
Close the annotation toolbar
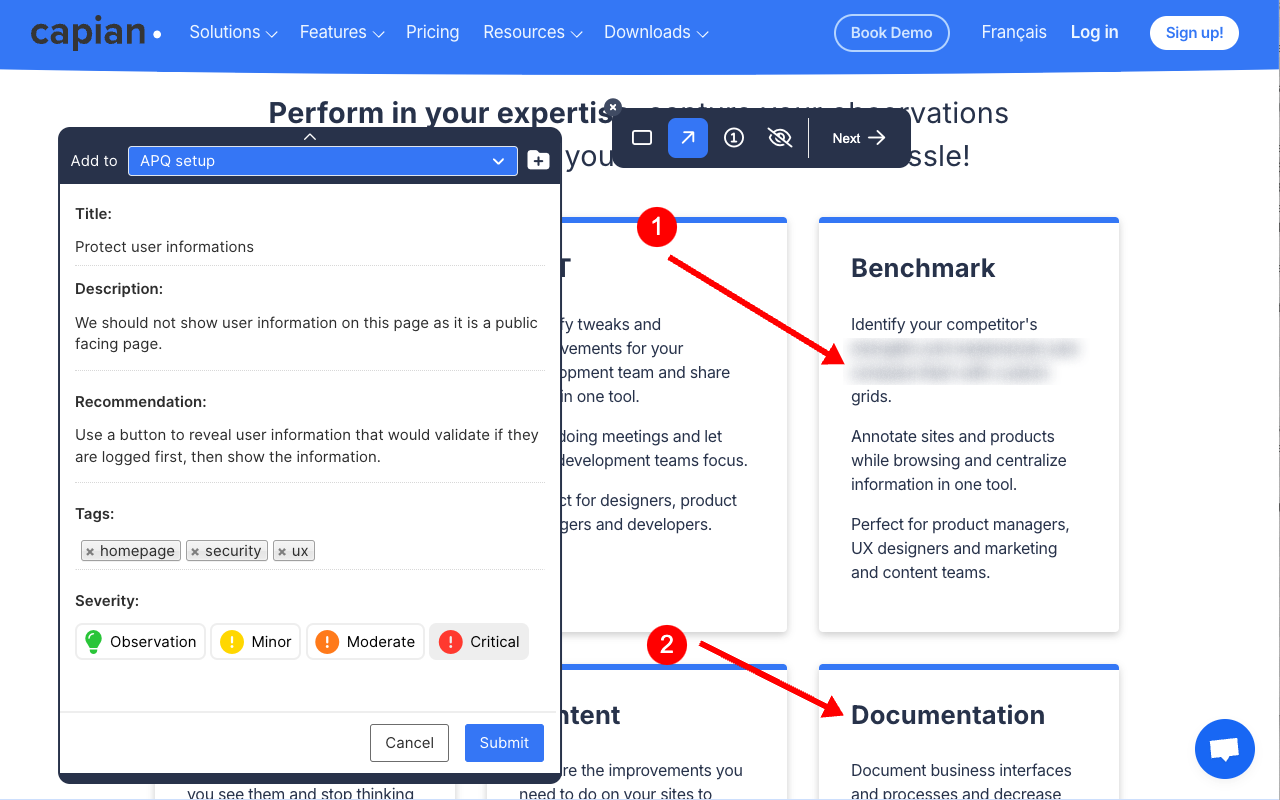613,107
